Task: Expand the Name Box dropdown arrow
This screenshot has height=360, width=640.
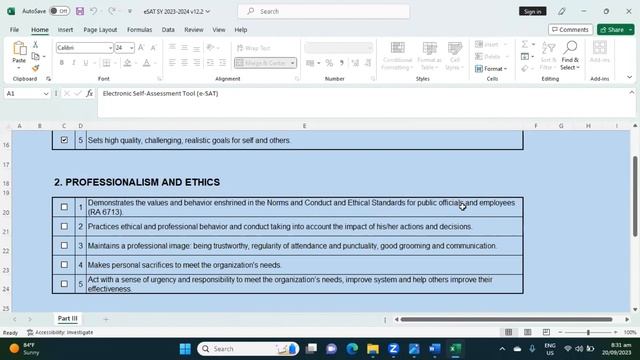Action: (x=46, y=93)
